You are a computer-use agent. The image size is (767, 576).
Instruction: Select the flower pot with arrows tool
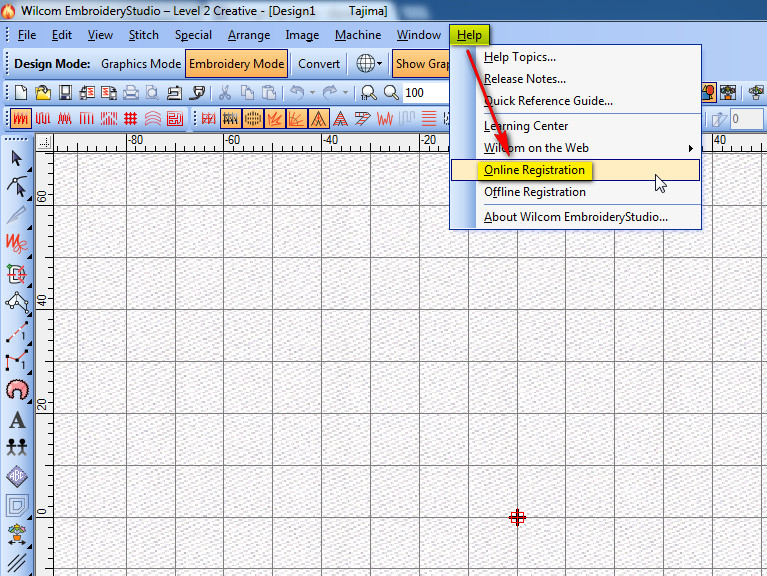pyautogui.click(x=17, y=535)
